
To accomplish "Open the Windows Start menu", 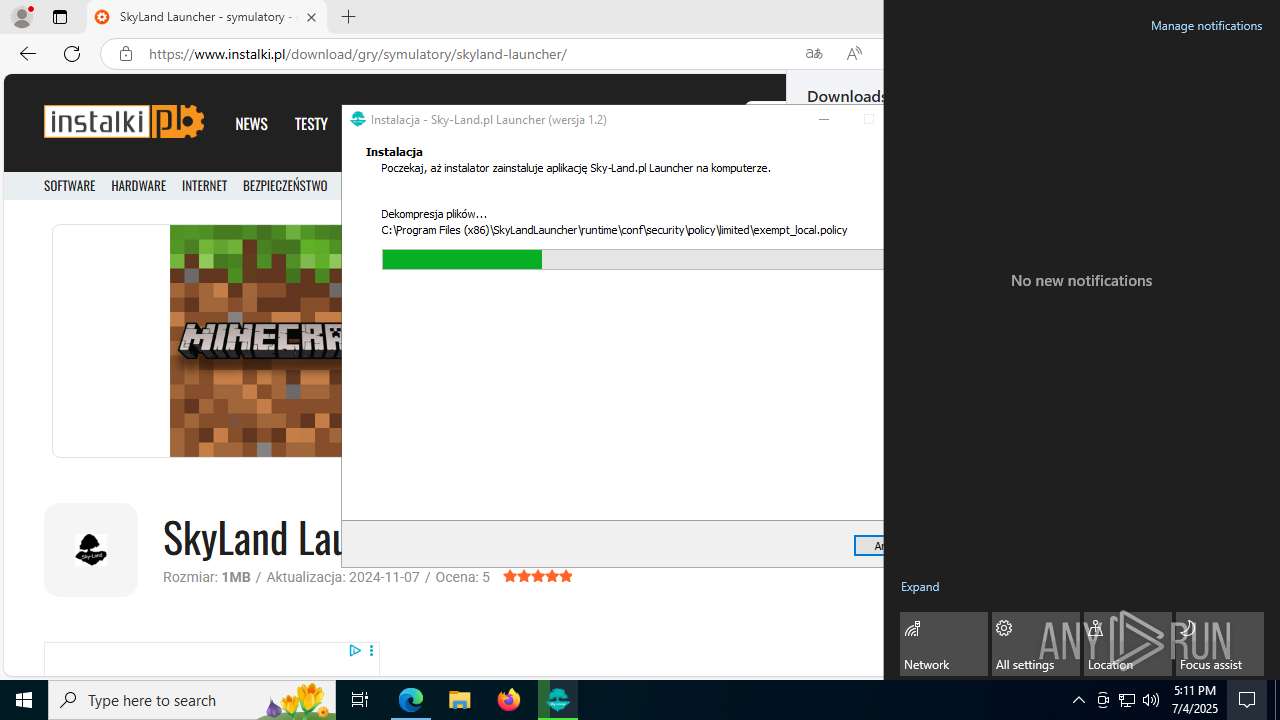I will tap(24, 700).
